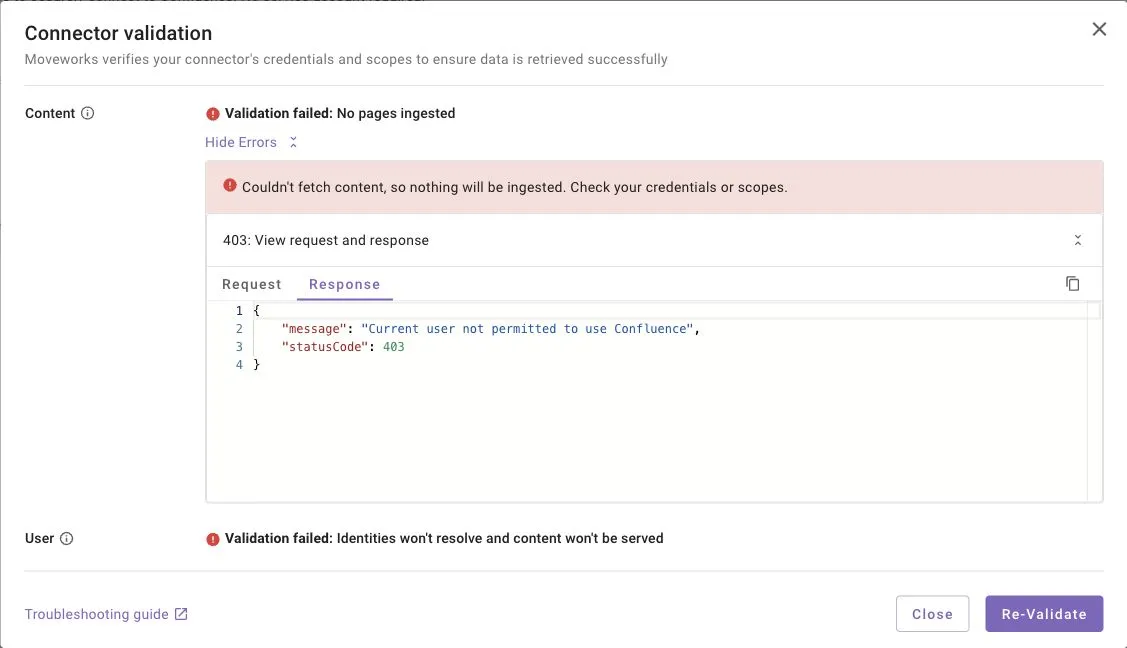Click the error icon in the pink banner
The image size is (1127, 648).
[229, 185]
